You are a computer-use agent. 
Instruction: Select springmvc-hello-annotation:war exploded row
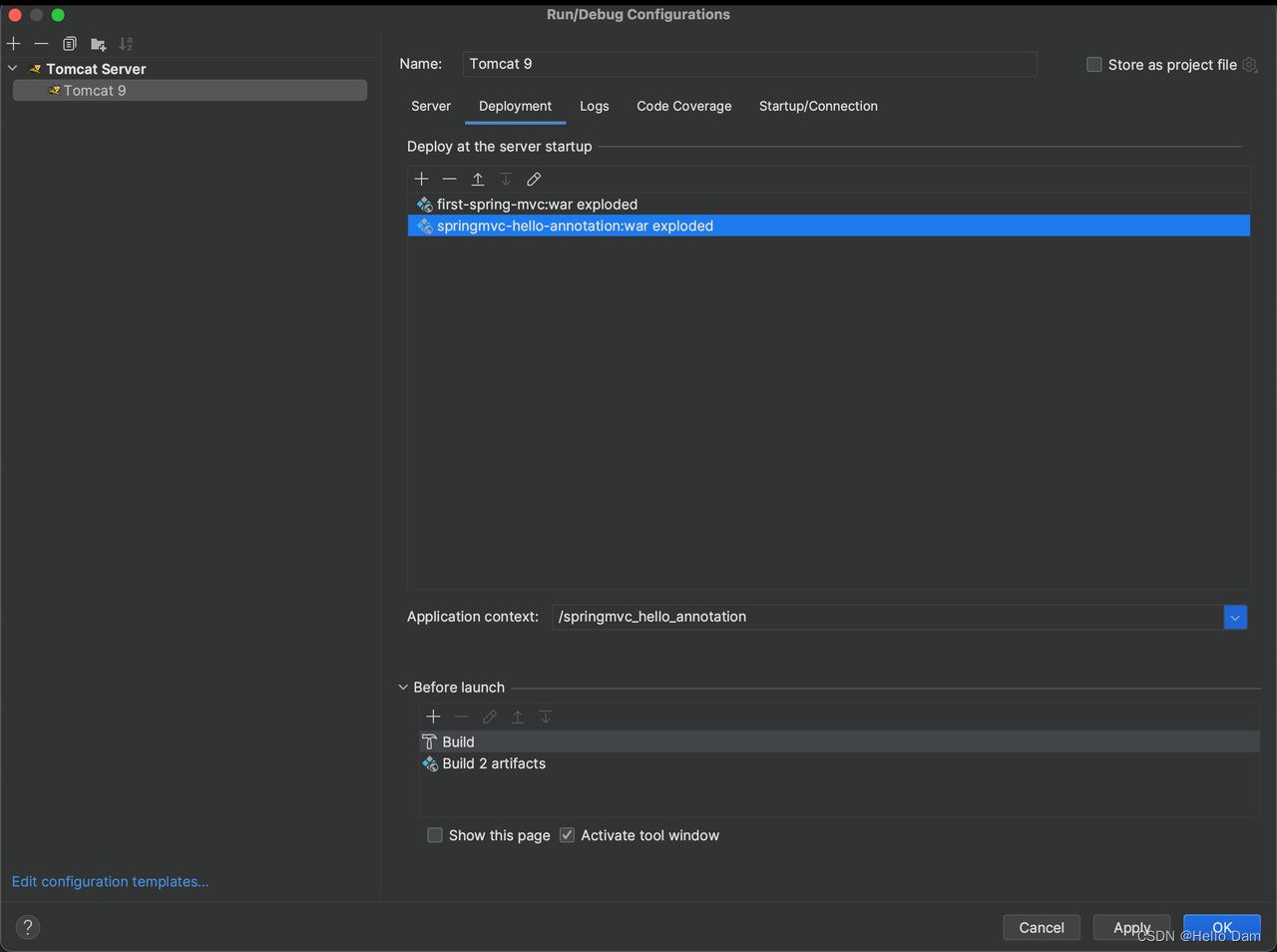coord(829,226)
